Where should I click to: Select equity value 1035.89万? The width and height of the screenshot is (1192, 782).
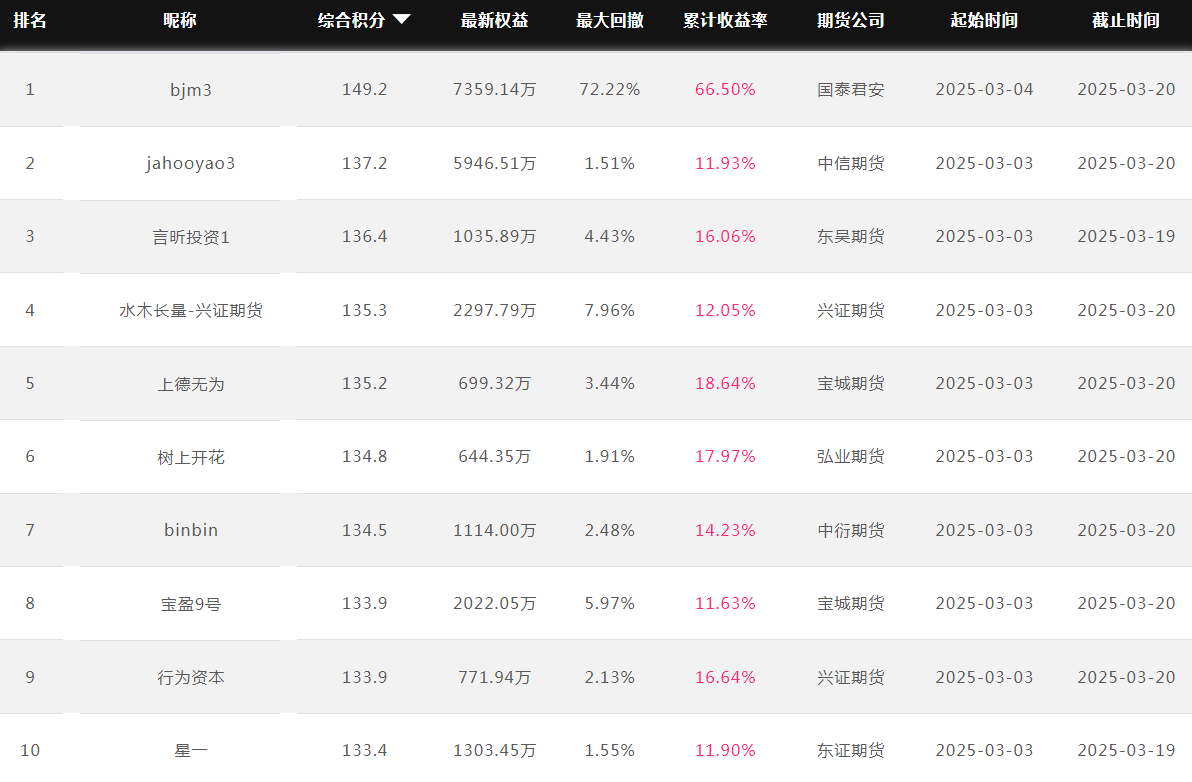pyautogui.click(x=494, y=236)
